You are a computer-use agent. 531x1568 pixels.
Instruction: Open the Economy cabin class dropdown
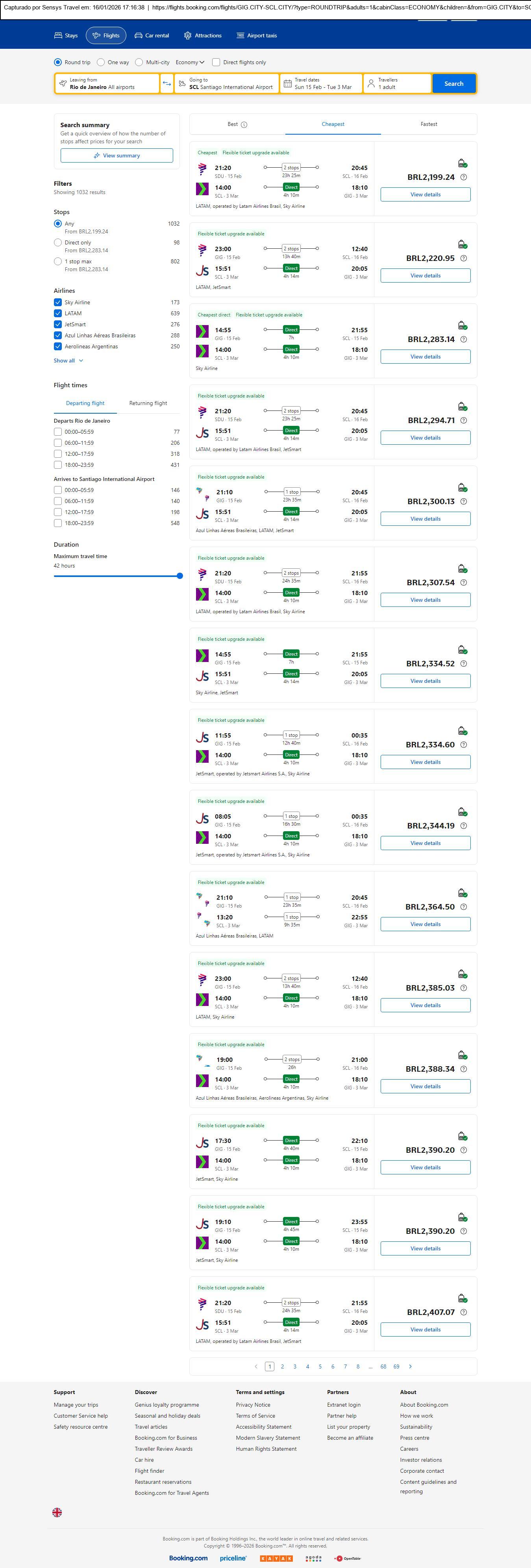coord(189,62)
